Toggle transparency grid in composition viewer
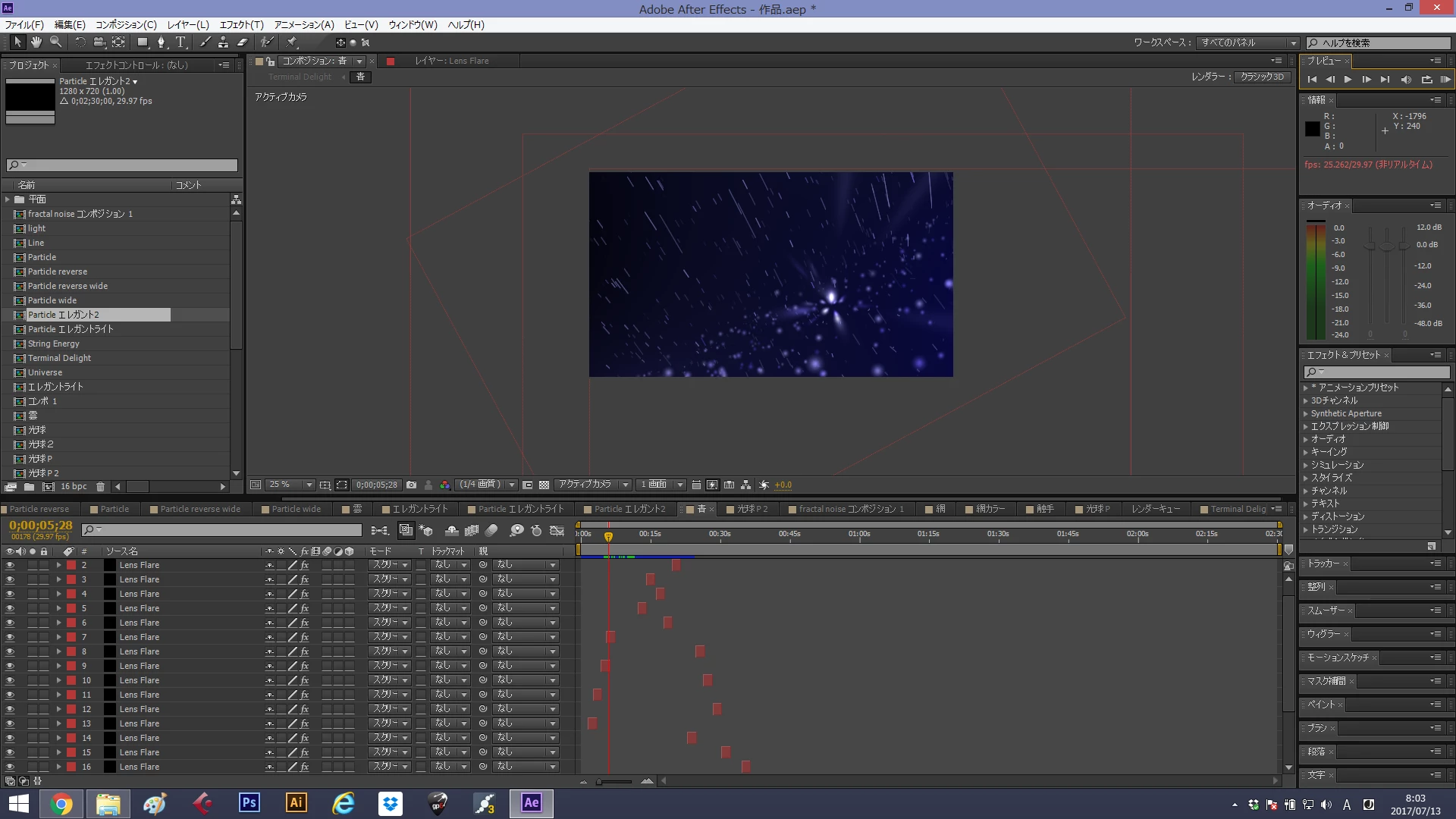This screenshot has height=819, width=1456. (x=544, y=485)
